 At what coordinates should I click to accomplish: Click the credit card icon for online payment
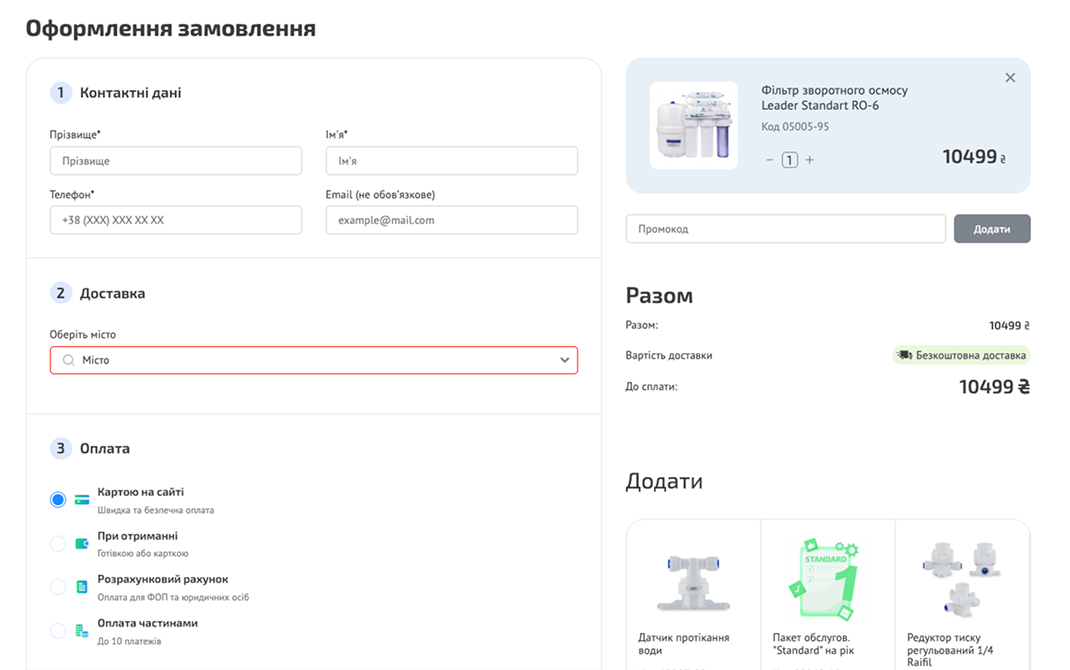[x=82, y=499]
